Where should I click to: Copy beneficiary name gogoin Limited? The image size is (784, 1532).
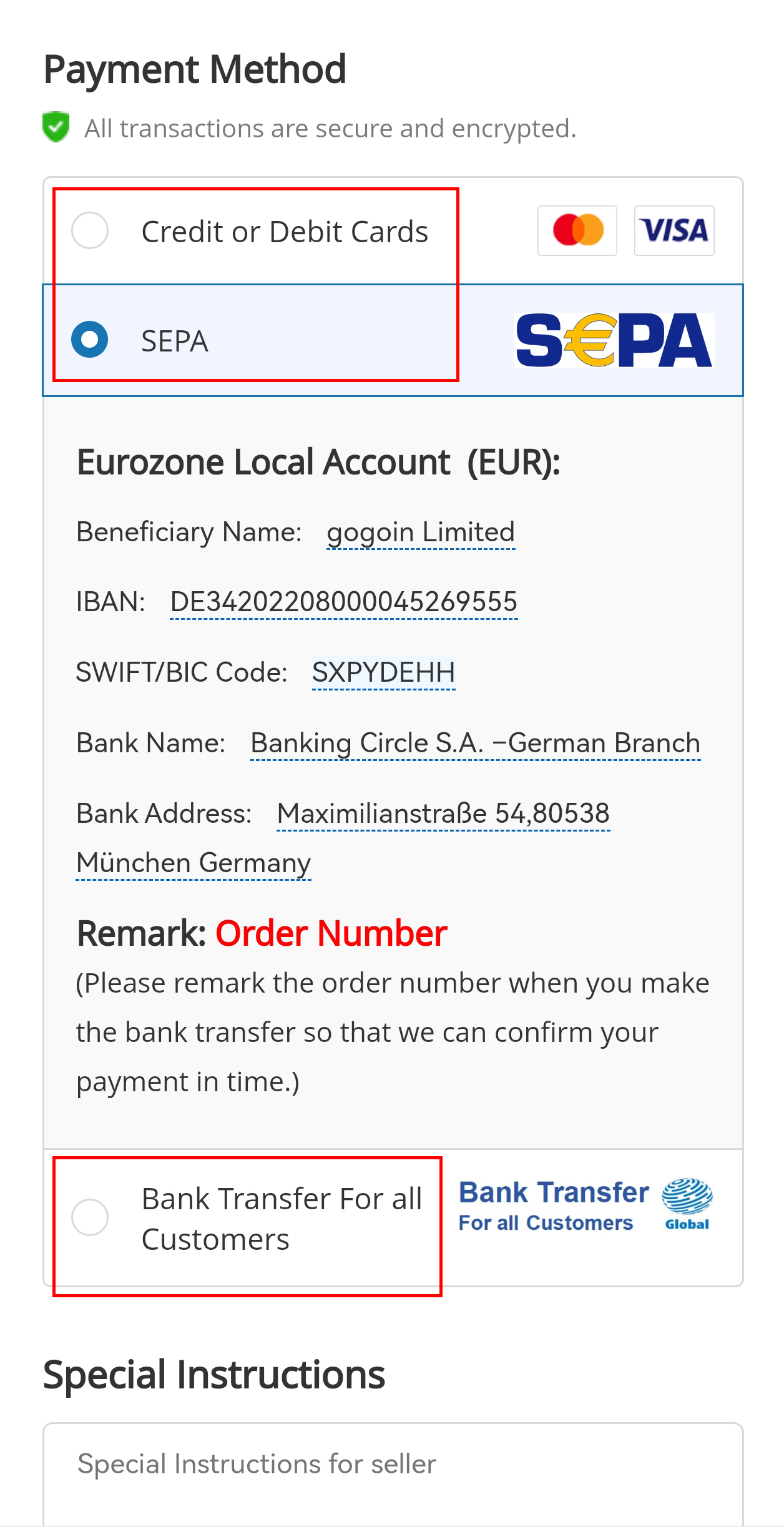click(421, 533)
